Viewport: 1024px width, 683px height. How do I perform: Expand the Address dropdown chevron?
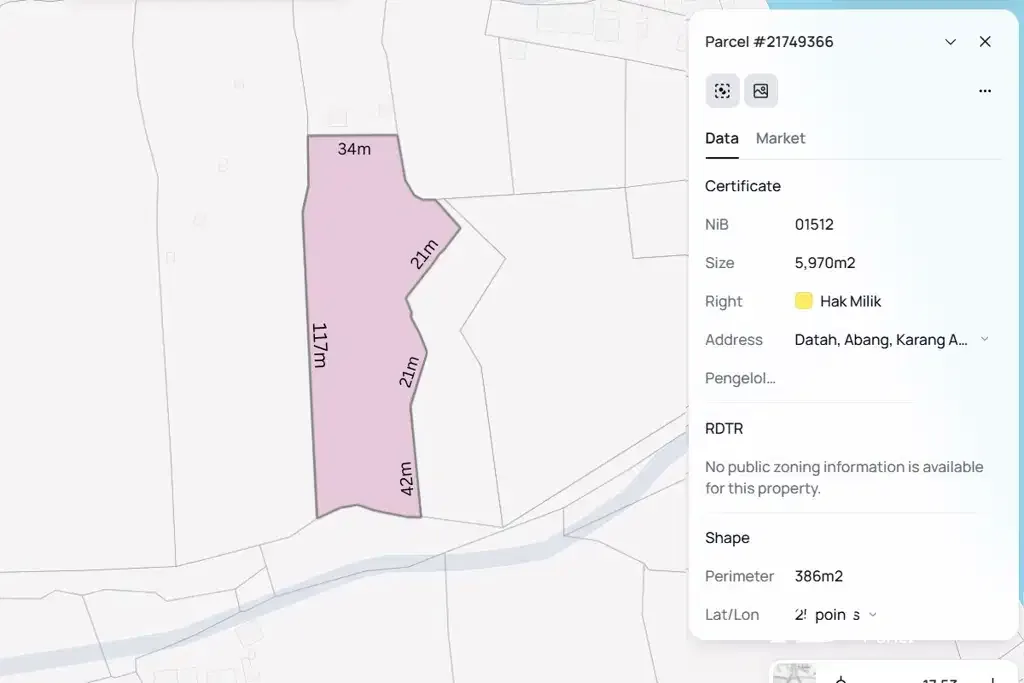985,340
